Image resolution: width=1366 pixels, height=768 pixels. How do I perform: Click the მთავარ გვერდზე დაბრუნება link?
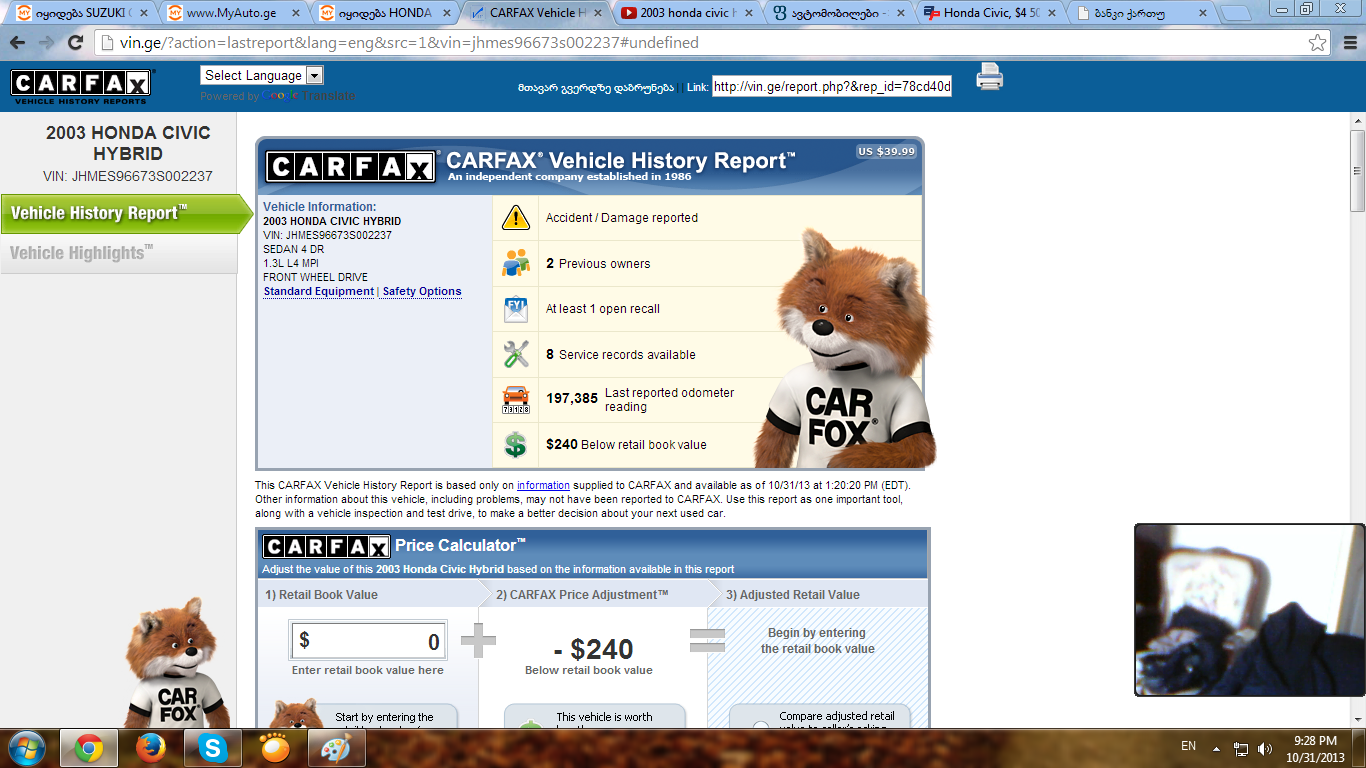[x=596, y=88]
